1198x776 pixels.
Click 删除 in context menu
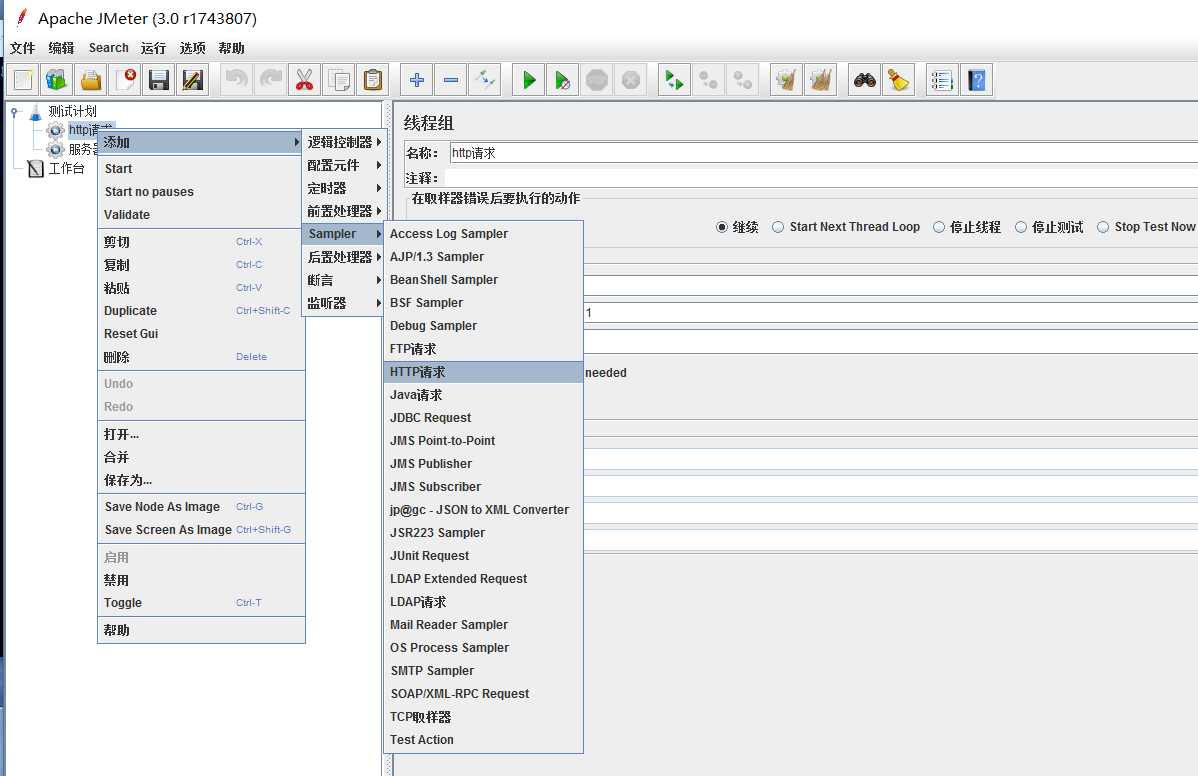click(x=201, y=357)
